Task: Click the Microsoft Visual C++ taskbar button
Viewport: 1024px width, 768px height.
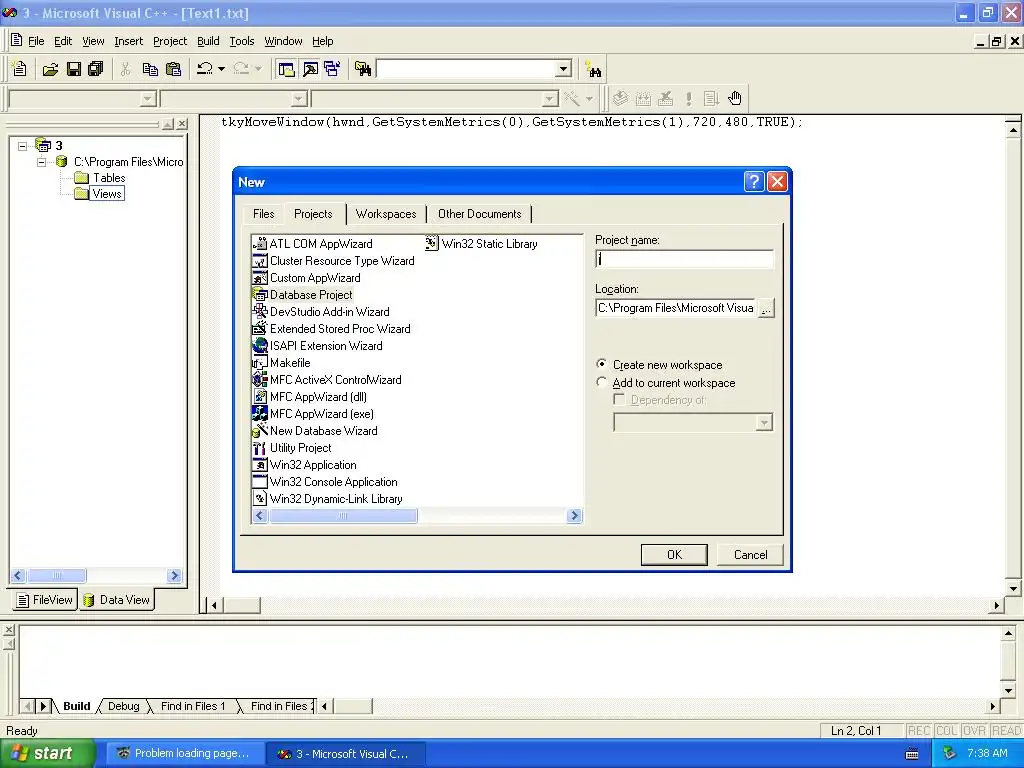Action: pos(346,754)
